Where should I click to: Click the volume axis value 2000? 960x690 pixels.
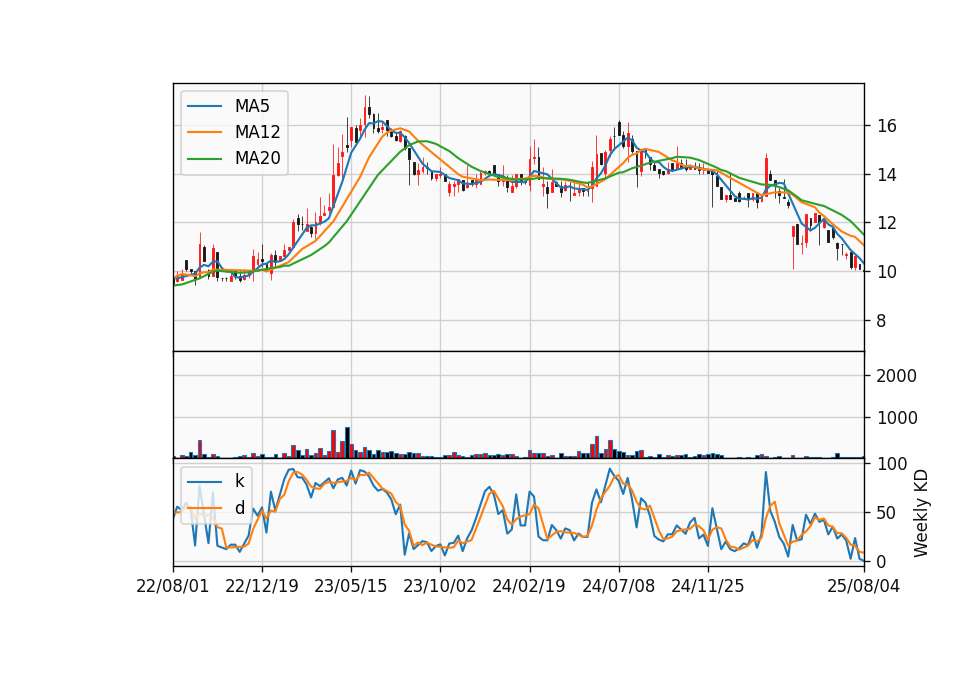(x=897, y=376)
